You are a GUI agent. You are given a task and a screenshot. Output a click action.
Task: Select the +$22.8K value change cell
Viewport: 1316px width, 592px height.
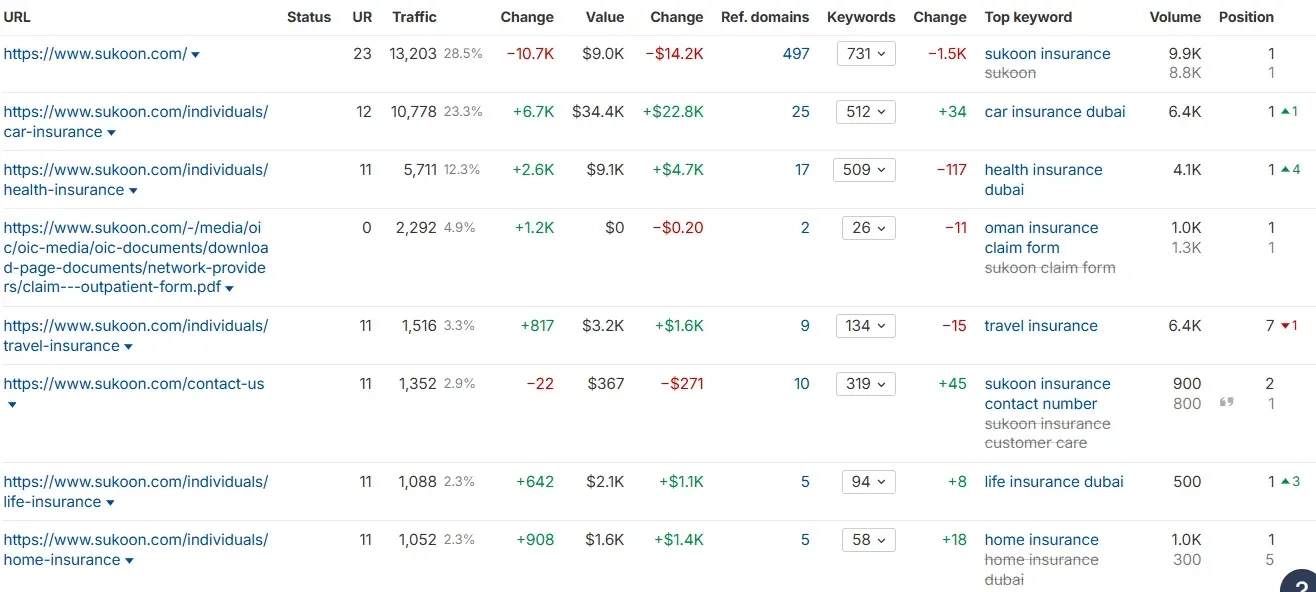(673, 112)
